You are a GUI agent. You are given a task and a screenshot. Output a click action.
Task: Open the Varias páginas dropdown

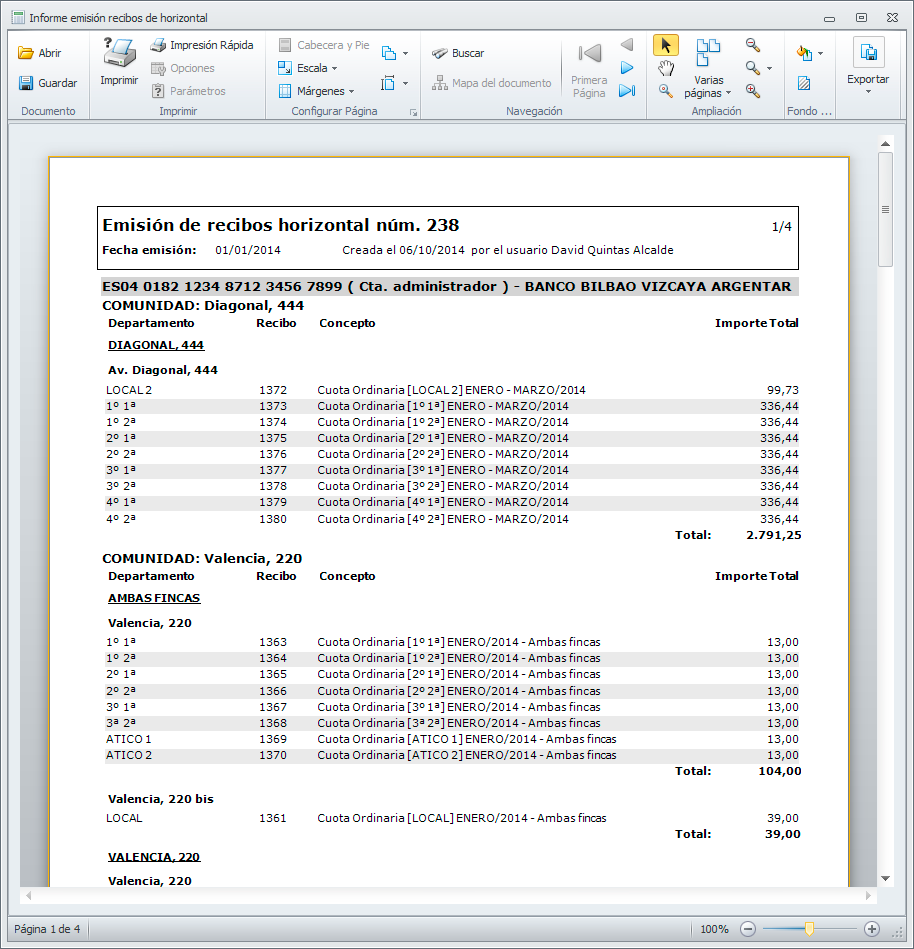coord(708,80)
